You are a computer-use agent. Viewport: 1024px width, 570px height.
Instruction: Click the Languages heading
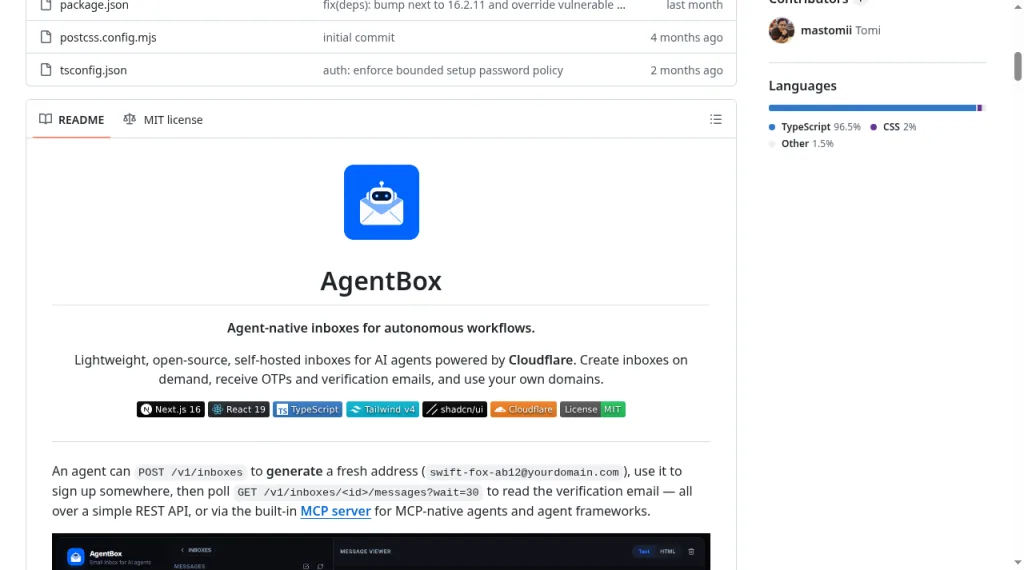click(x=803, y=86)
